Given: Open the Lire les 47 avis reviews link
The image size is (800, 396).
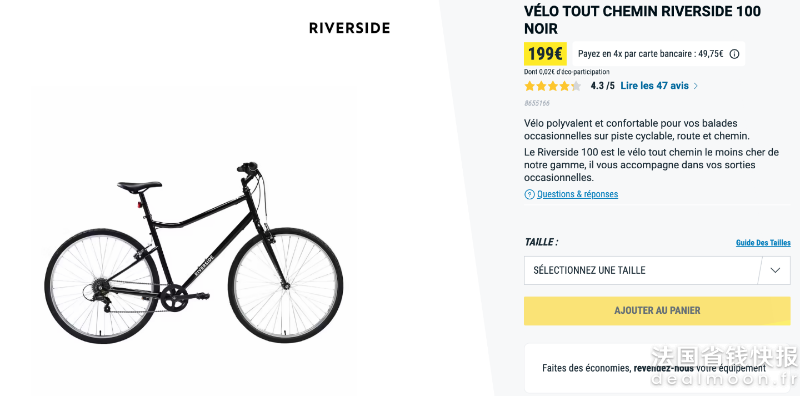Looking at the screenshot, I should click(x=655, y=86).
